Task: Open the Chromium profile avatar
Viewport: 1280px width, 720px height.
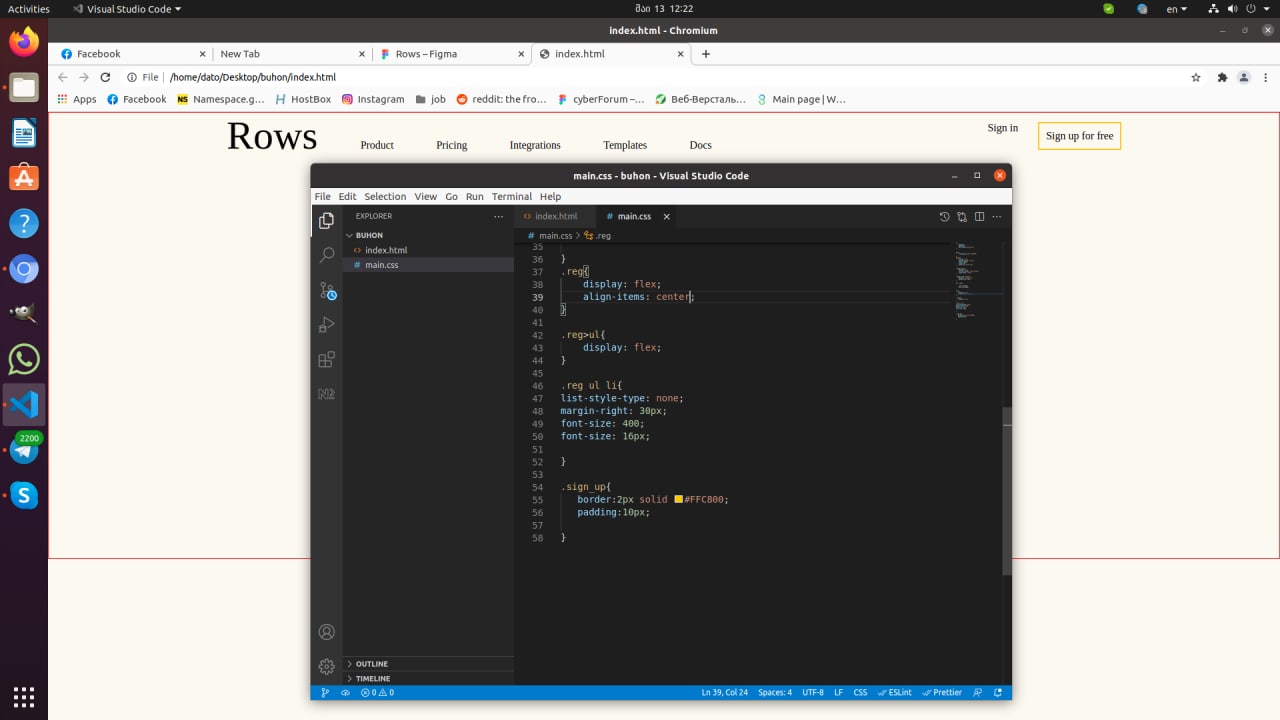Action: pyautogui.click(x=1244, y=77)
